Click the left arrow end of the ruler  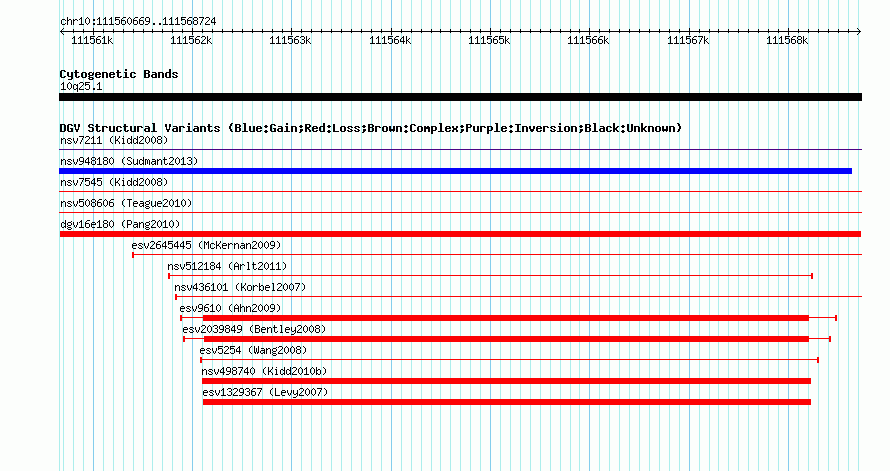62,32
